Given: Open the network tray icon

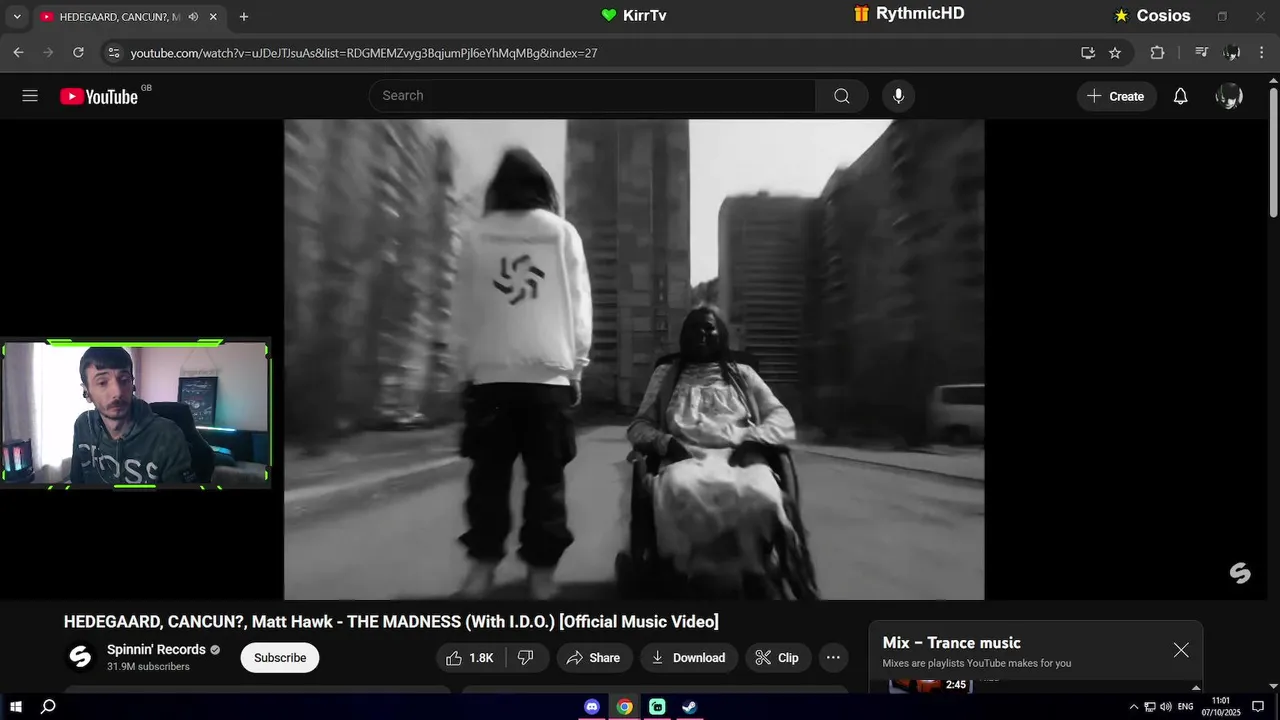Looking at the screenshot, I should click(1150, 706).
